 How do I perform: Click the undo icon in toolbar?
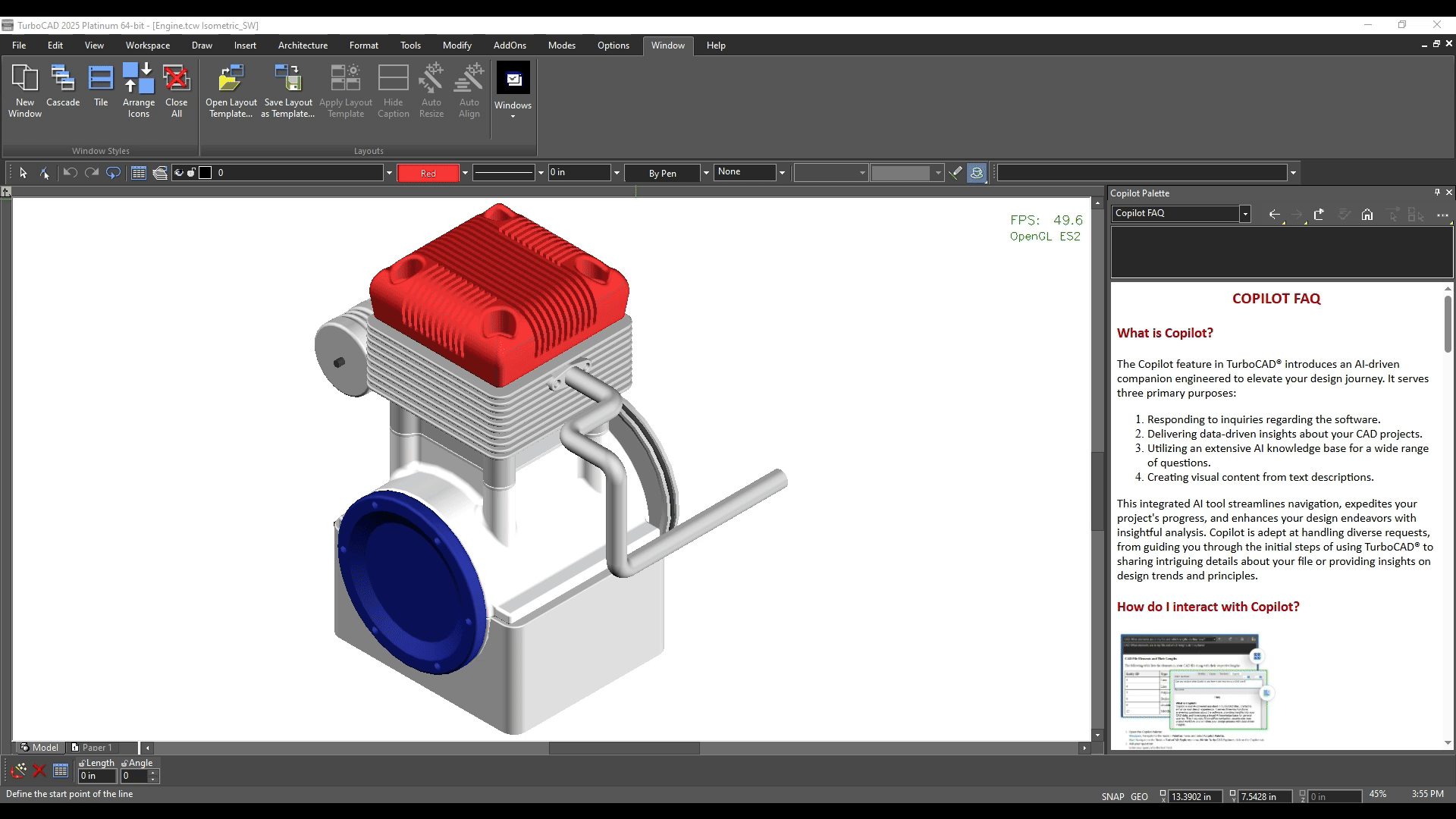tap(70, 173)
